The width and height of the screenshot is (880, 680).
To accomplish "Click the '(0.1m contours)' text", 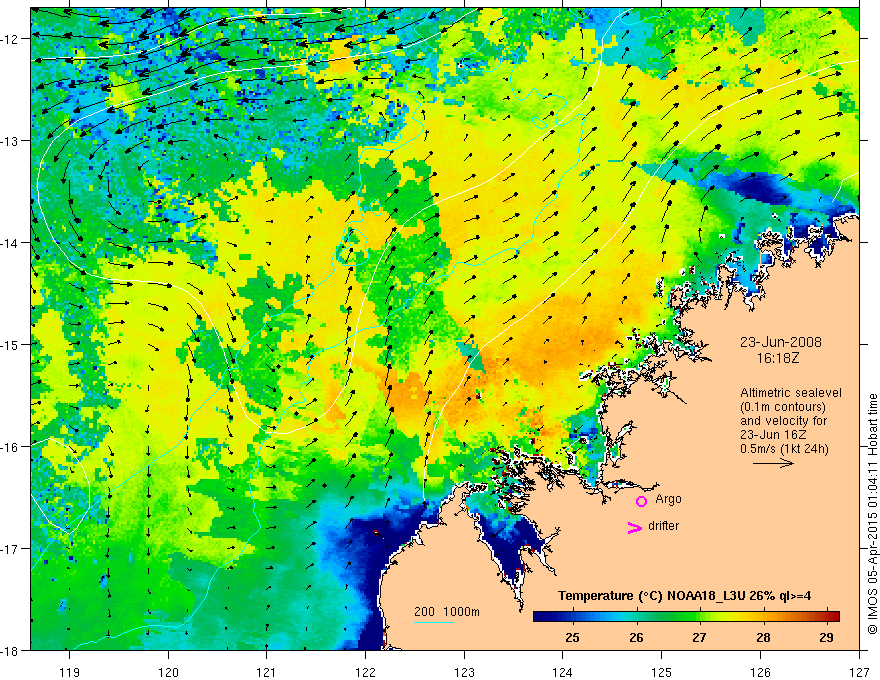I will tap(783, 407).
